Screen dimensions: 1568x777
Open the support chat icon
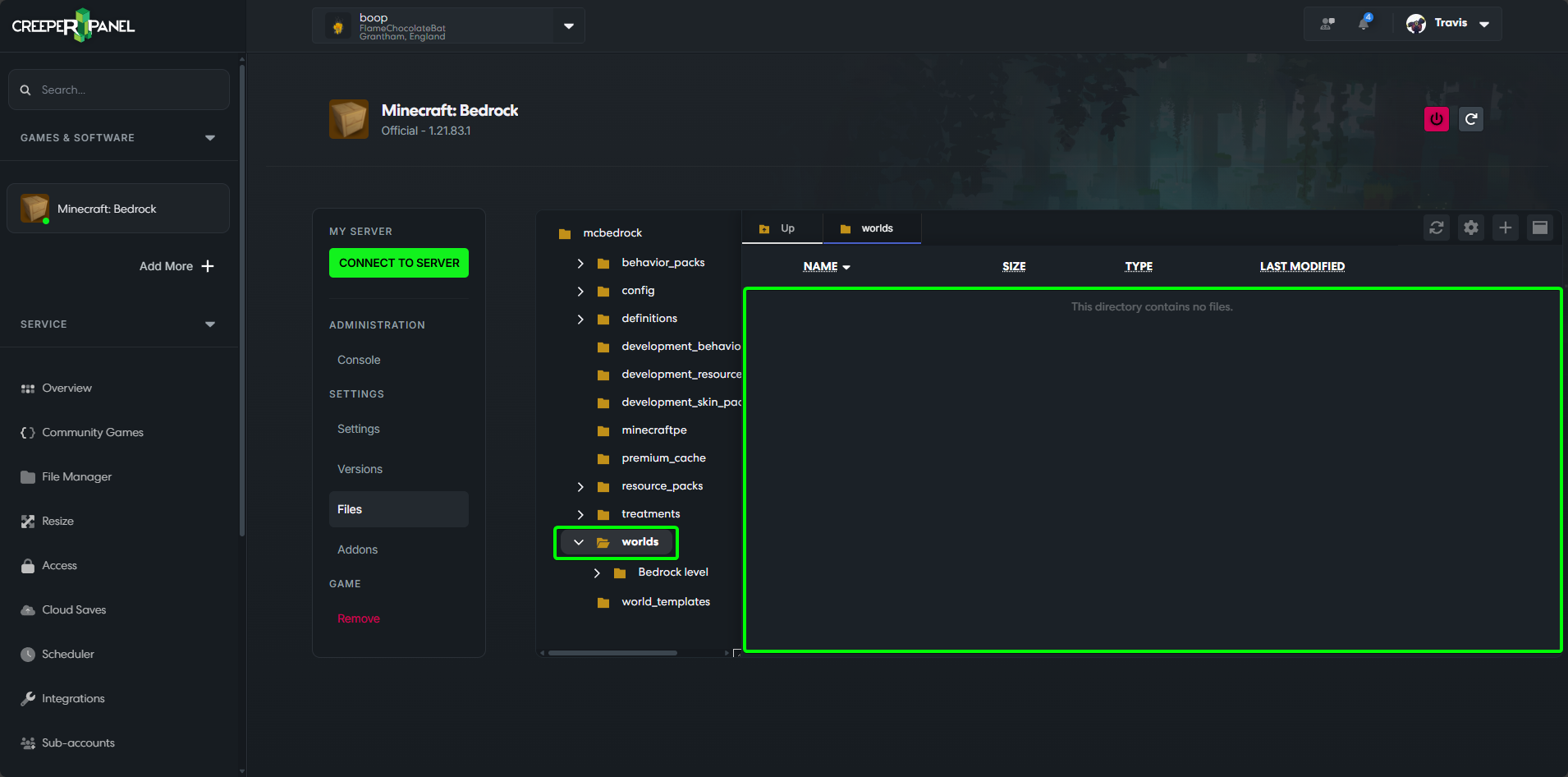point(1326,23)
